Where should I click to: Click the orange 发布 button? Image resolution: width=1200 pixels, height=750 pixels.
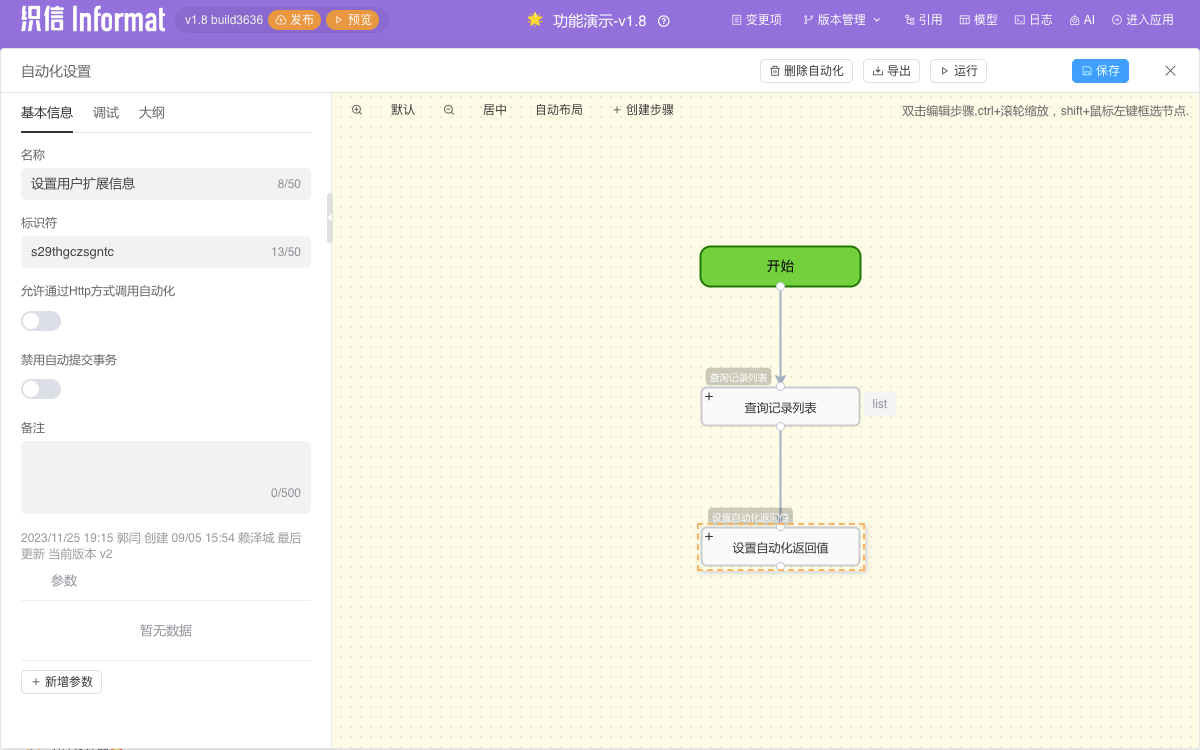tap(295, 20)
